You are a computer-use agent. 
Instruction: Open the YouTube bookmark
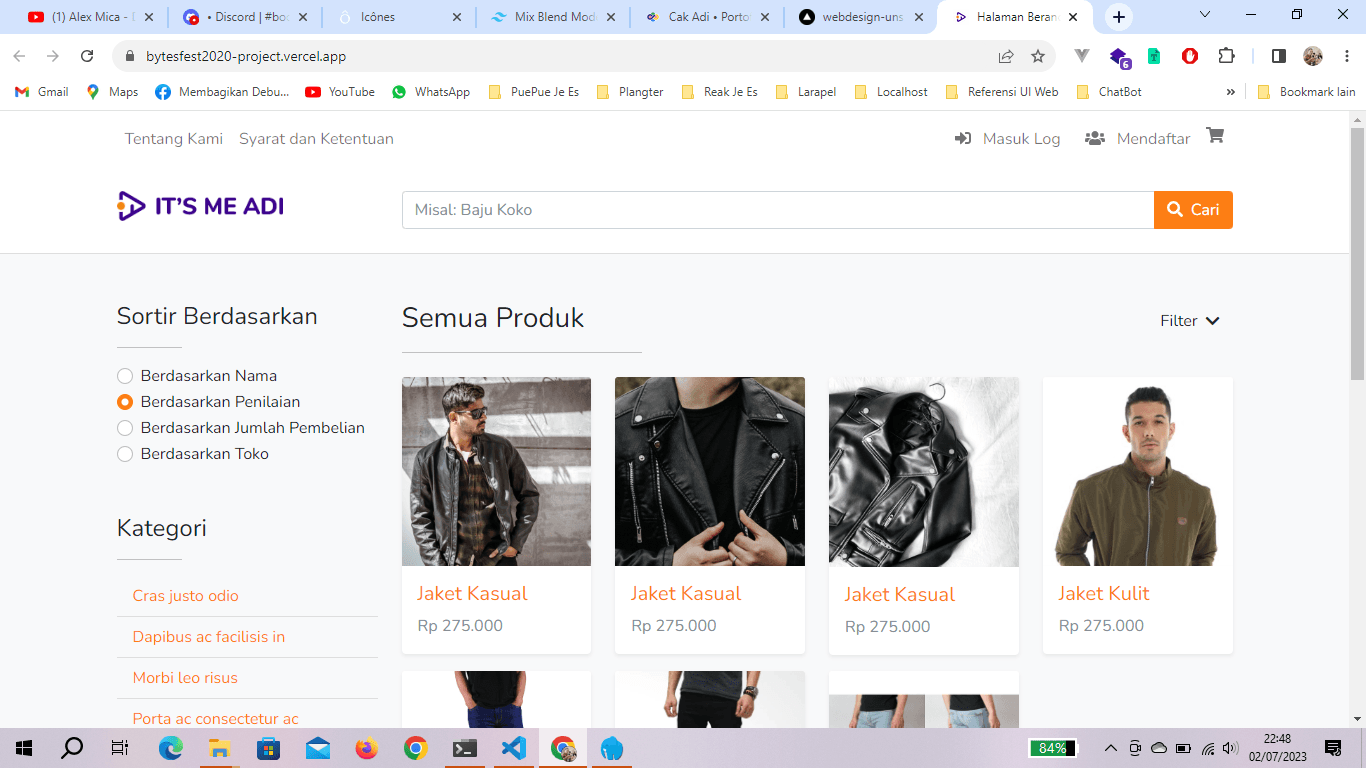(340, 92)
